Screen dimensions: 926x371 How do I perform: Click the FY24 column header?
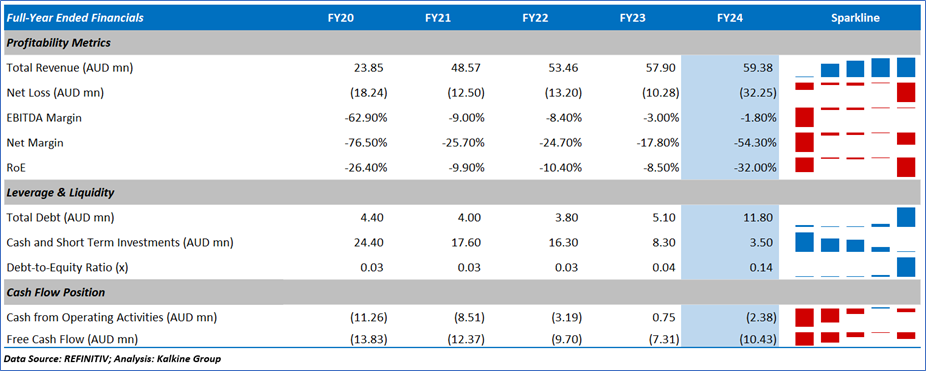pyautogui.click(x=729, y=18)
